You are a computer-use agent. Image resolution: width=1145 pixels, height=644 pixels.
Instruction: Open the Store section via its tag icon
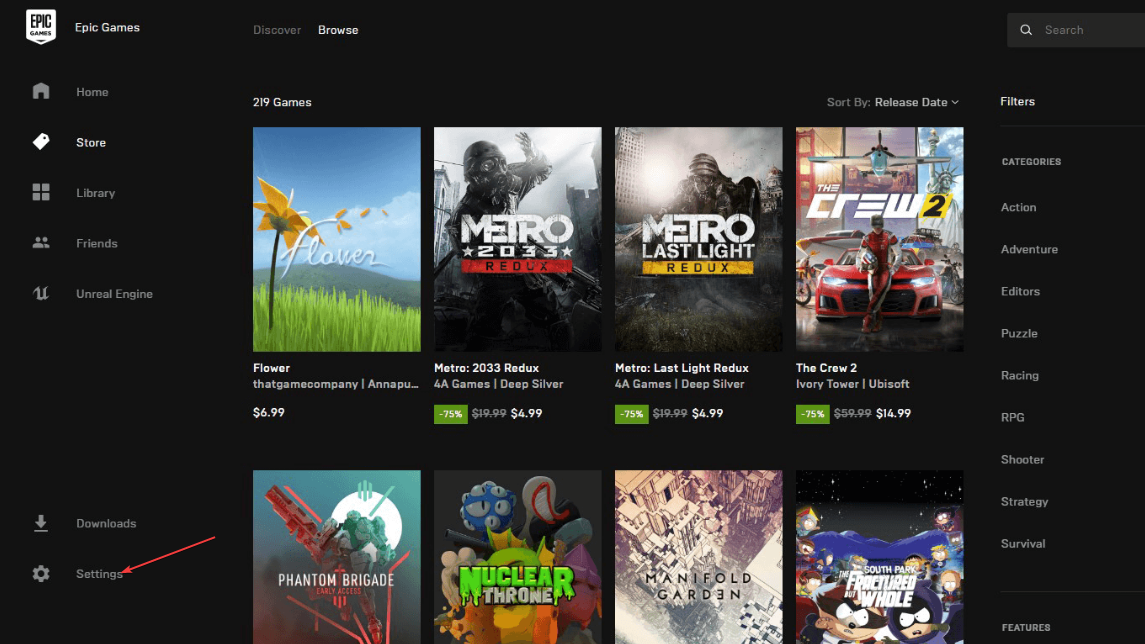40,142
